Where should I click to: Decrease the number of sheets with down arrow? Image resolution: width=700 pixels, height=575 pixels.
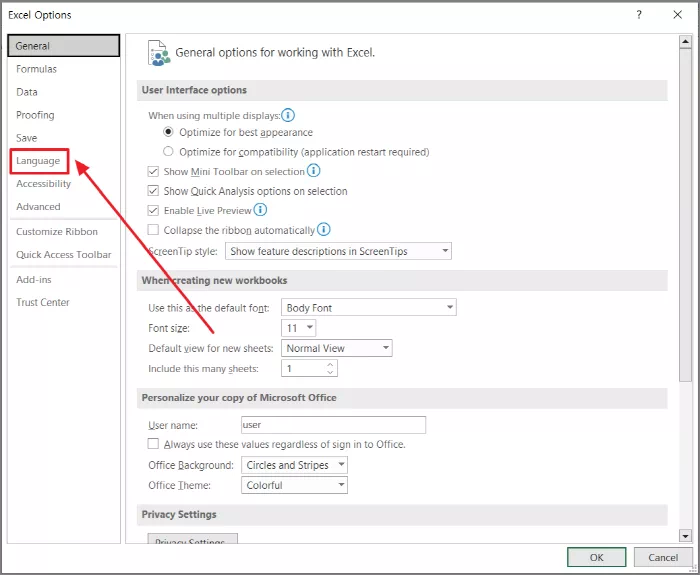tap(330, 372)
